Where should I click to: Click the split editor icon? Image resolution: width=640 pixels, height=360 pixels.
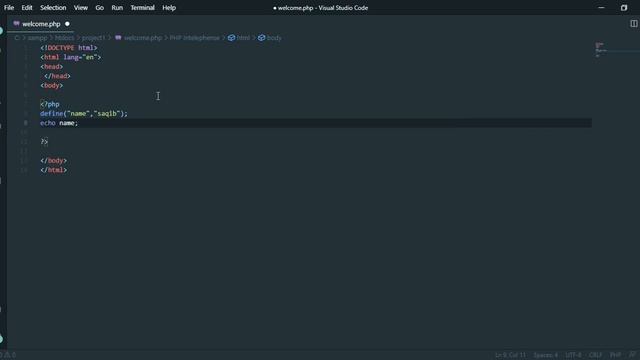coord(633,24)
